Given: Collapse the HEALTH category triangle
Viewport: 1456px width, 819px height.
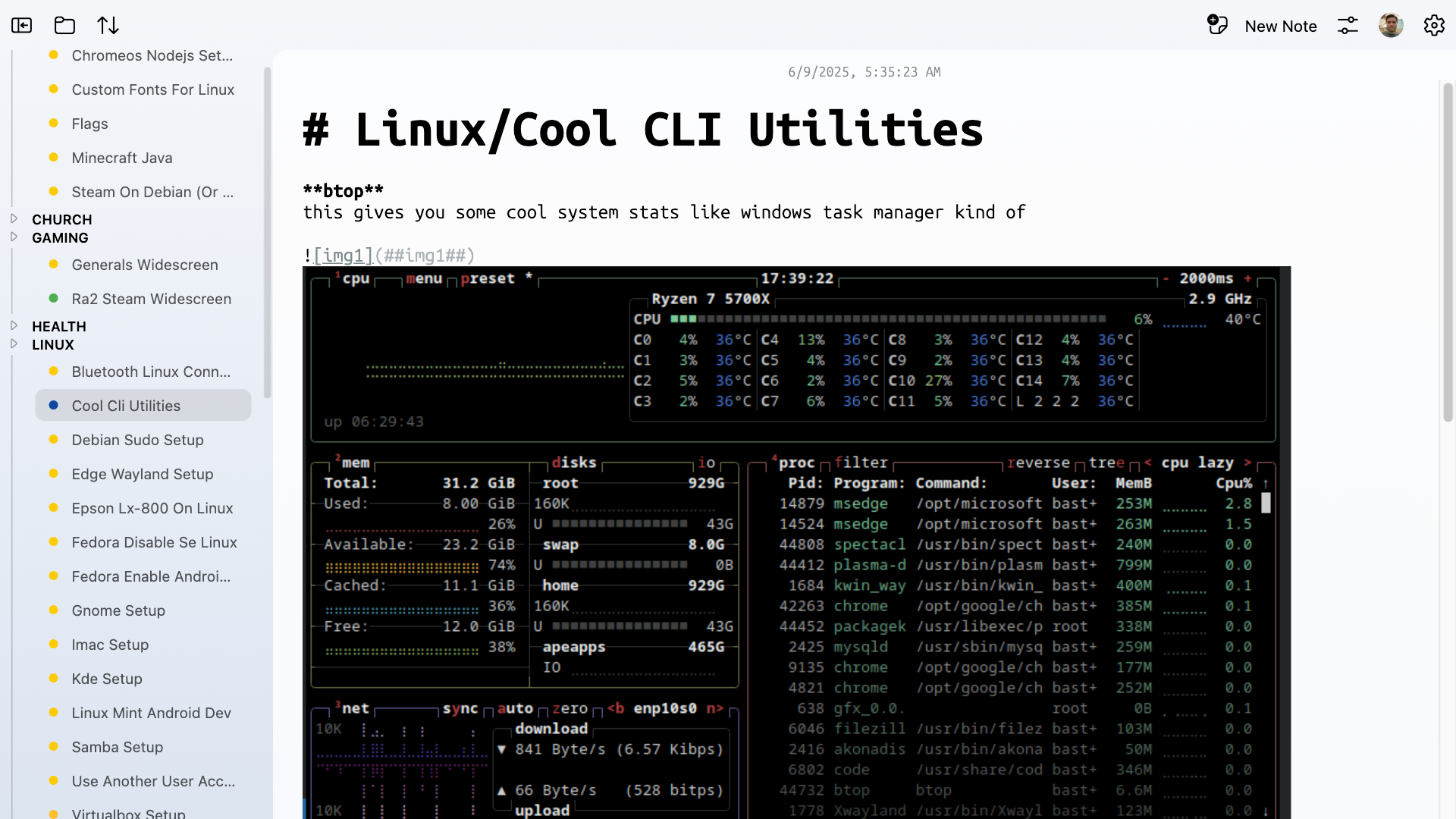Looking at the screenshot, I should (14, 325).
